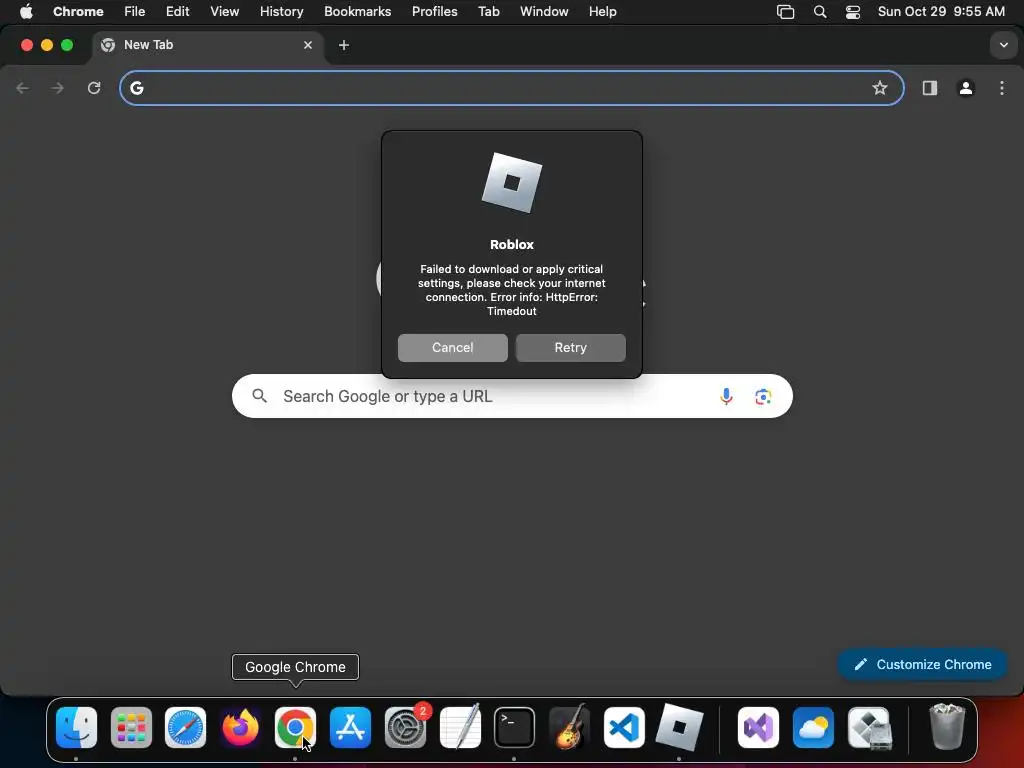Open Terminal from the Dock

pyautogui.click(x=515, y=727)
